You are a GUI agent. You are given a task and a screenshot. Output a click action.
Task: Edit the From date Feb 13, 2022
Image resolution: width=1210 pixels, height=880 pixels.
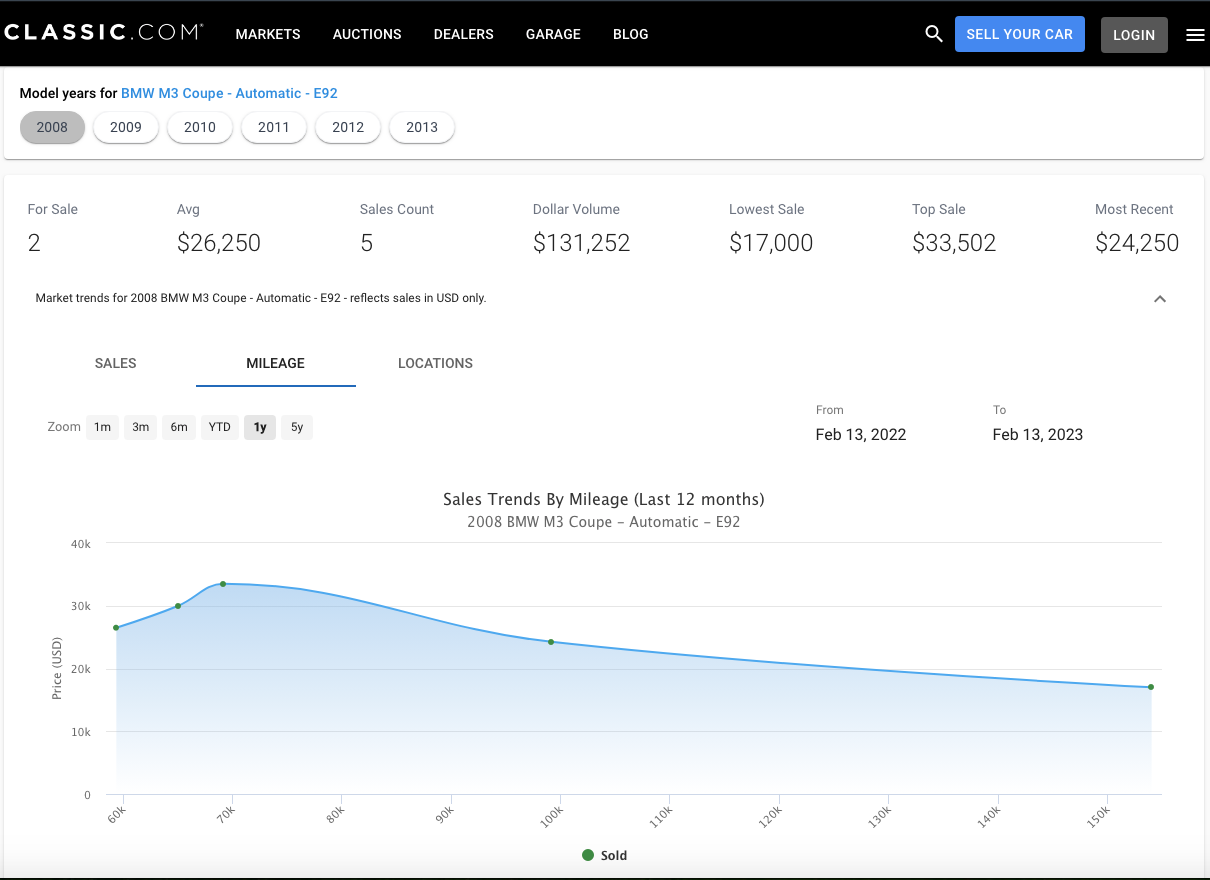pyautogui.click(x=861, y=435)
